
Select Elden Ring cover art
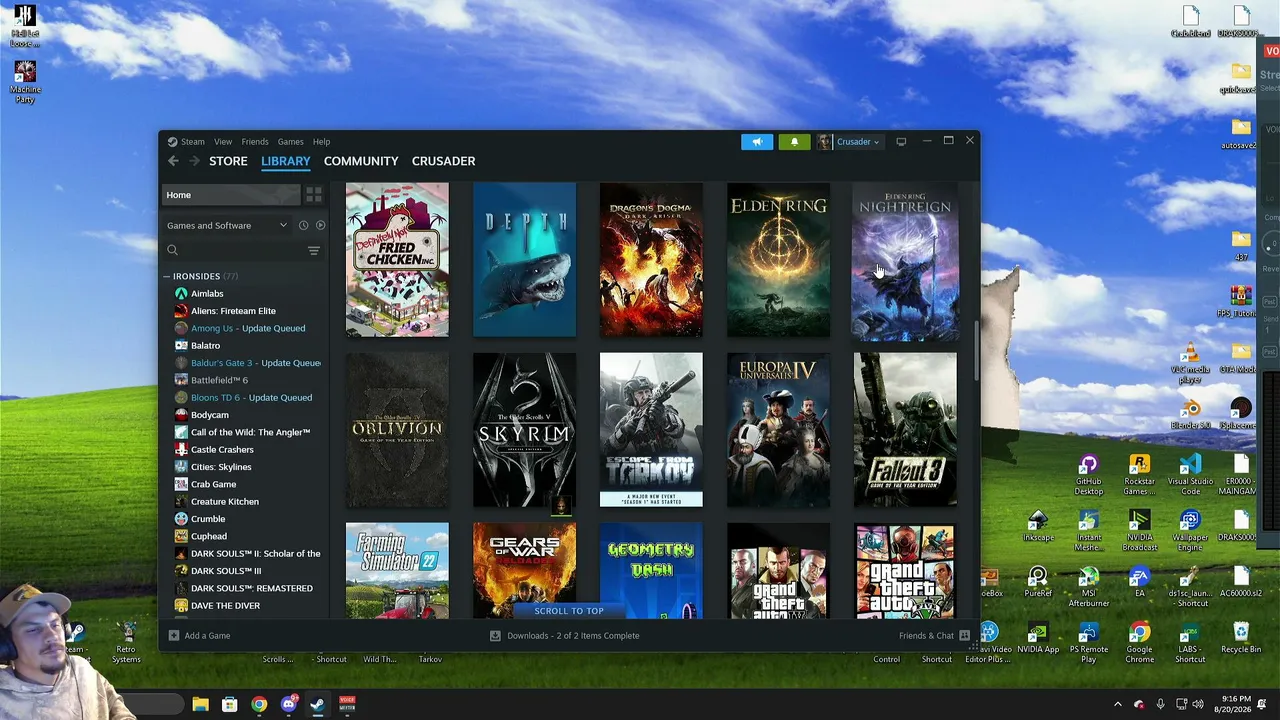pos(778,260)
